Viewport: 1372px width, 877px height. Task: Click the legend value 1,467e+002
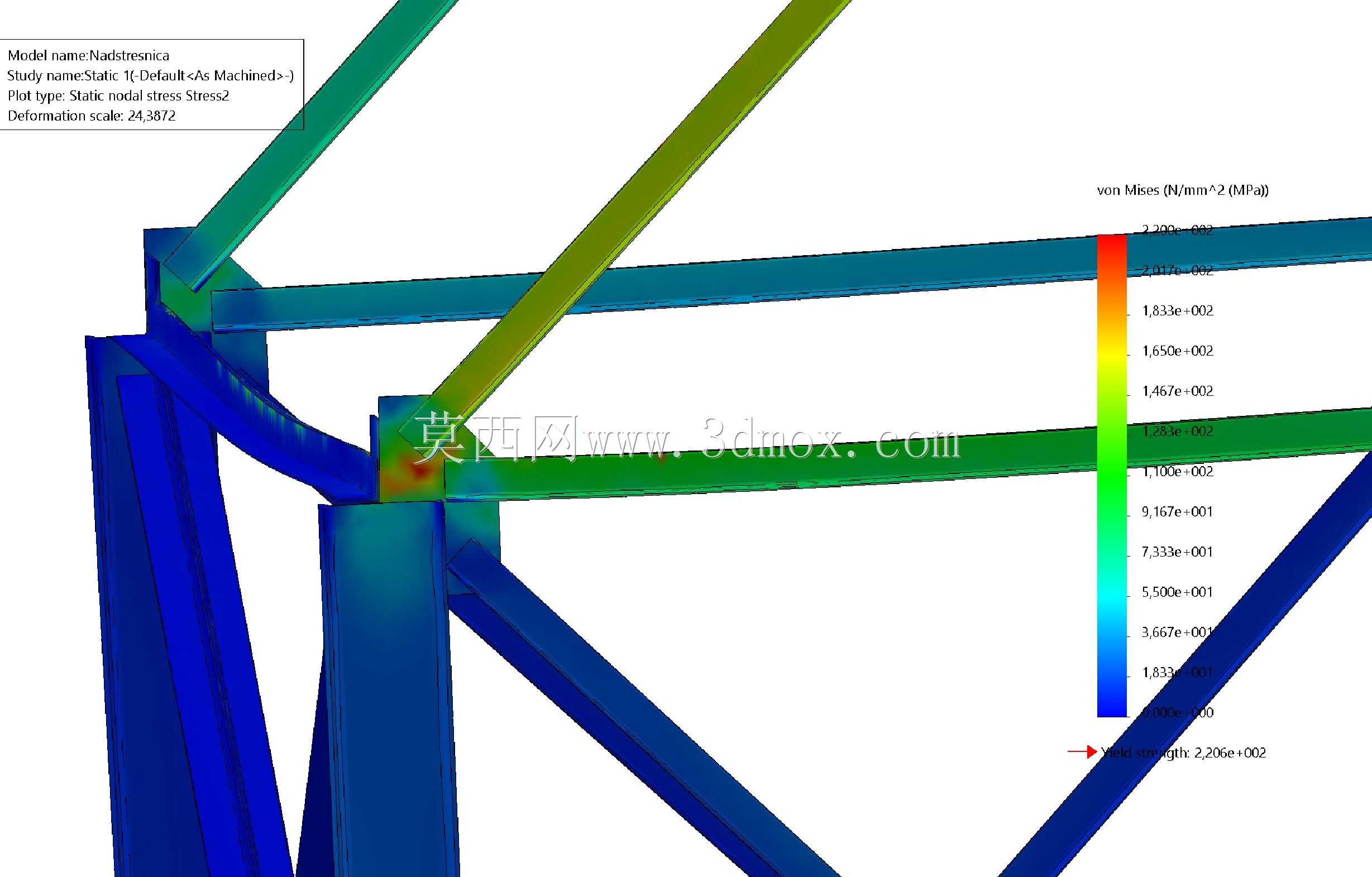click(x=1177, y=391)
